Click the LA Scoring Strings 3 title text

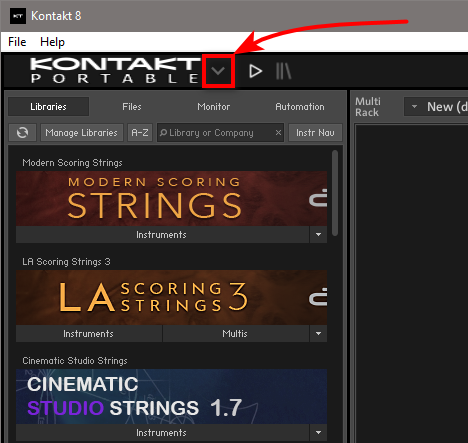point(66,262)
